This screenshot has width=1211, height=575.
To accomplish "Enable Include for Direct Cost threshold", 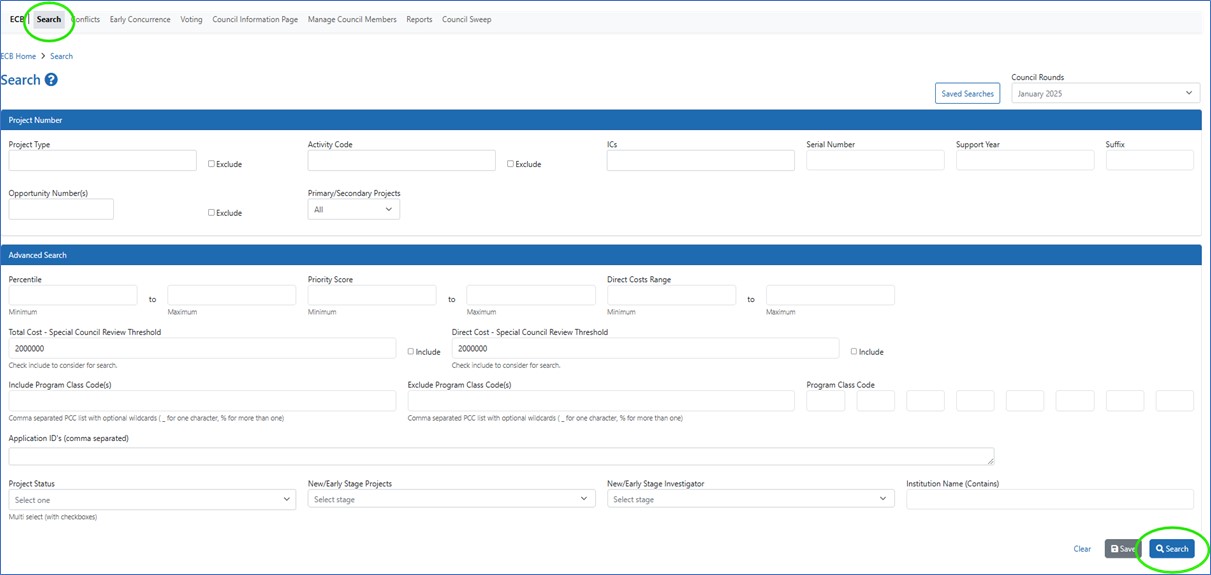I will 854,351.
